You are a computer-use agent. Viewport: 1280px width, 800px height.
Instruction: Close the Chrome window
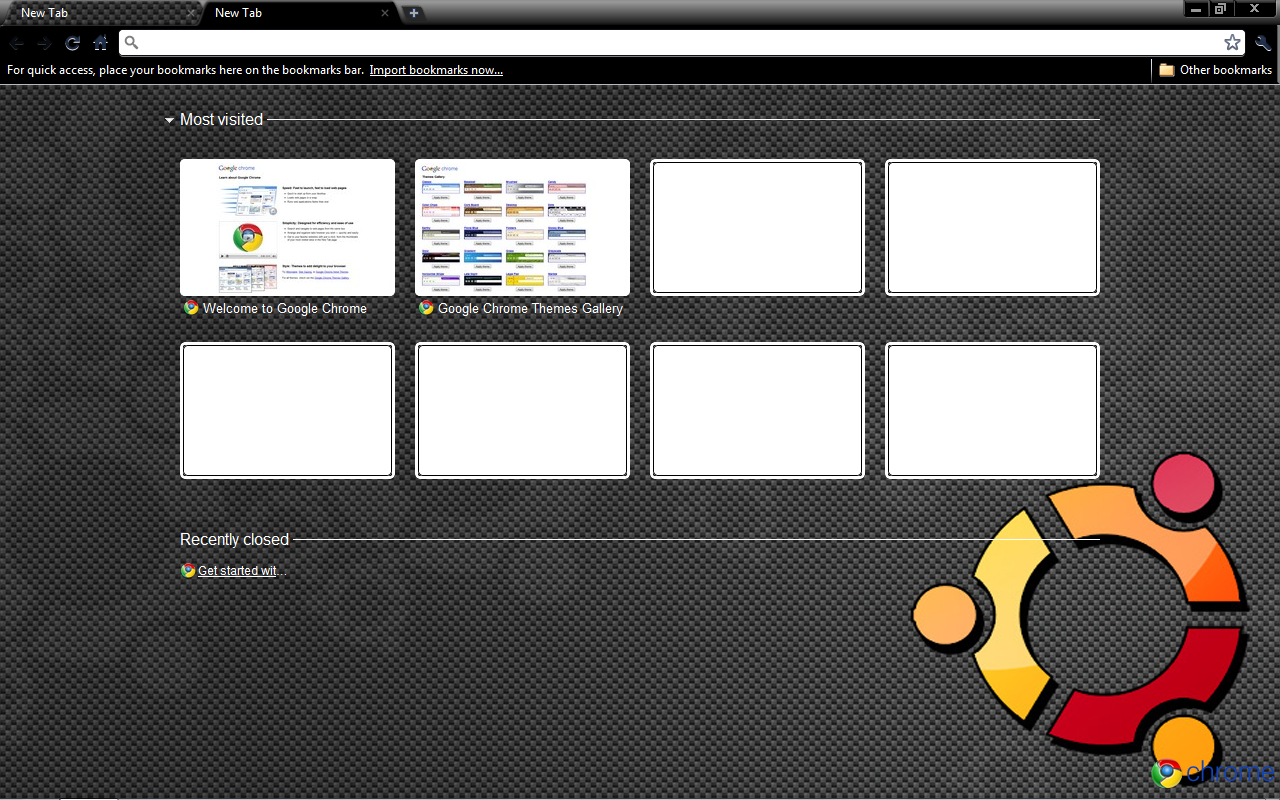point(1254,8)
